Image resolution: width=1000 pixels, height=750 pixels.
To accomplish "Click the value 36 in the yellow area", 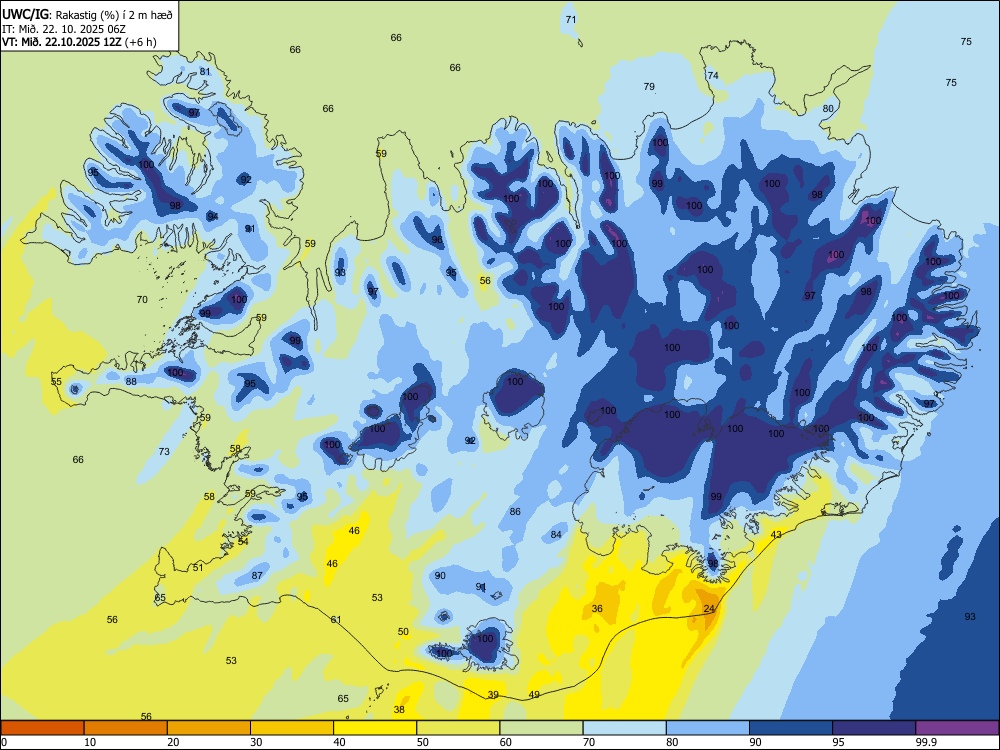I will tap(597, 608).
